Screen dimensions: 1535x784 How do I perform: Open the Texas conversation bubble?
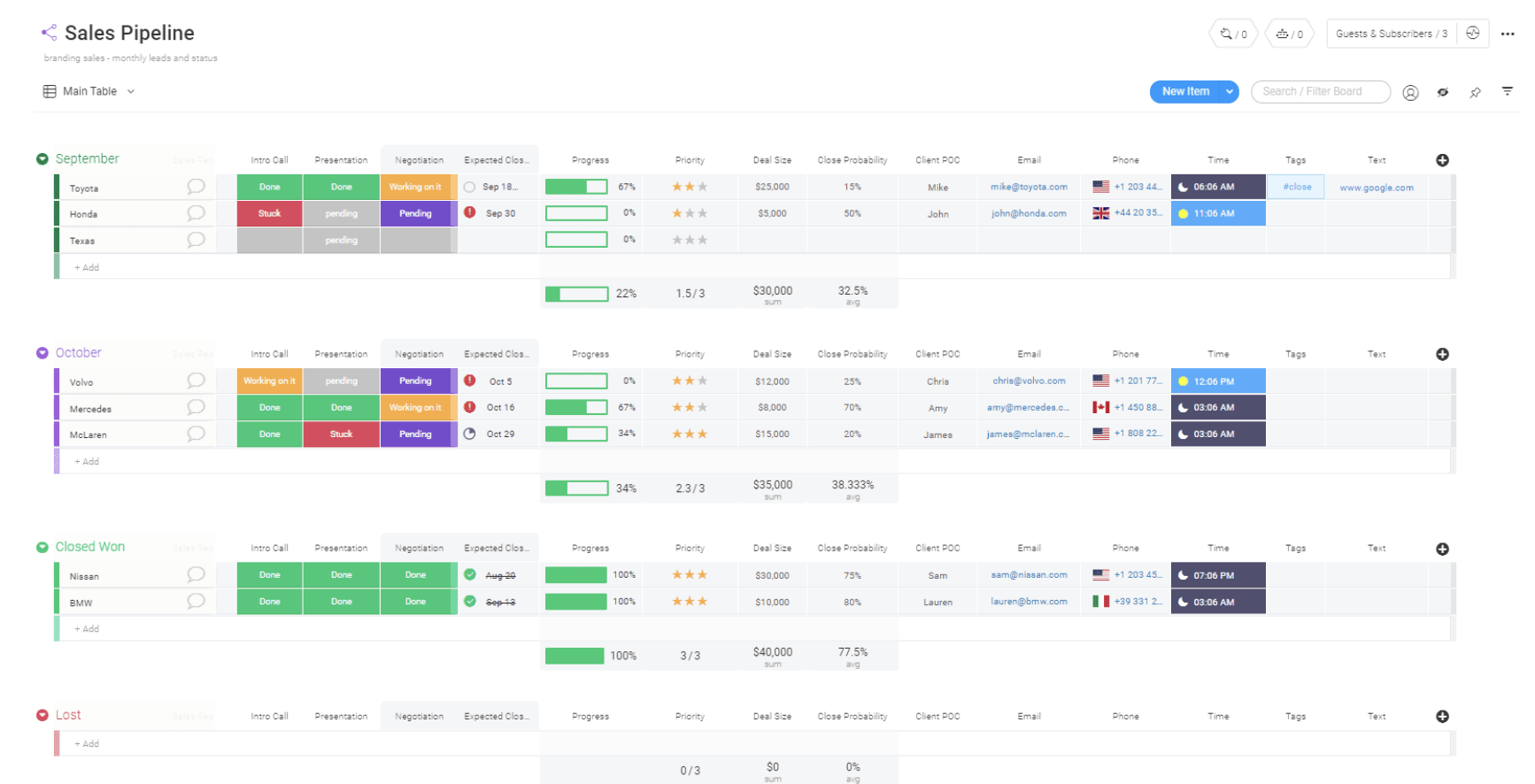tap(196, 240)
